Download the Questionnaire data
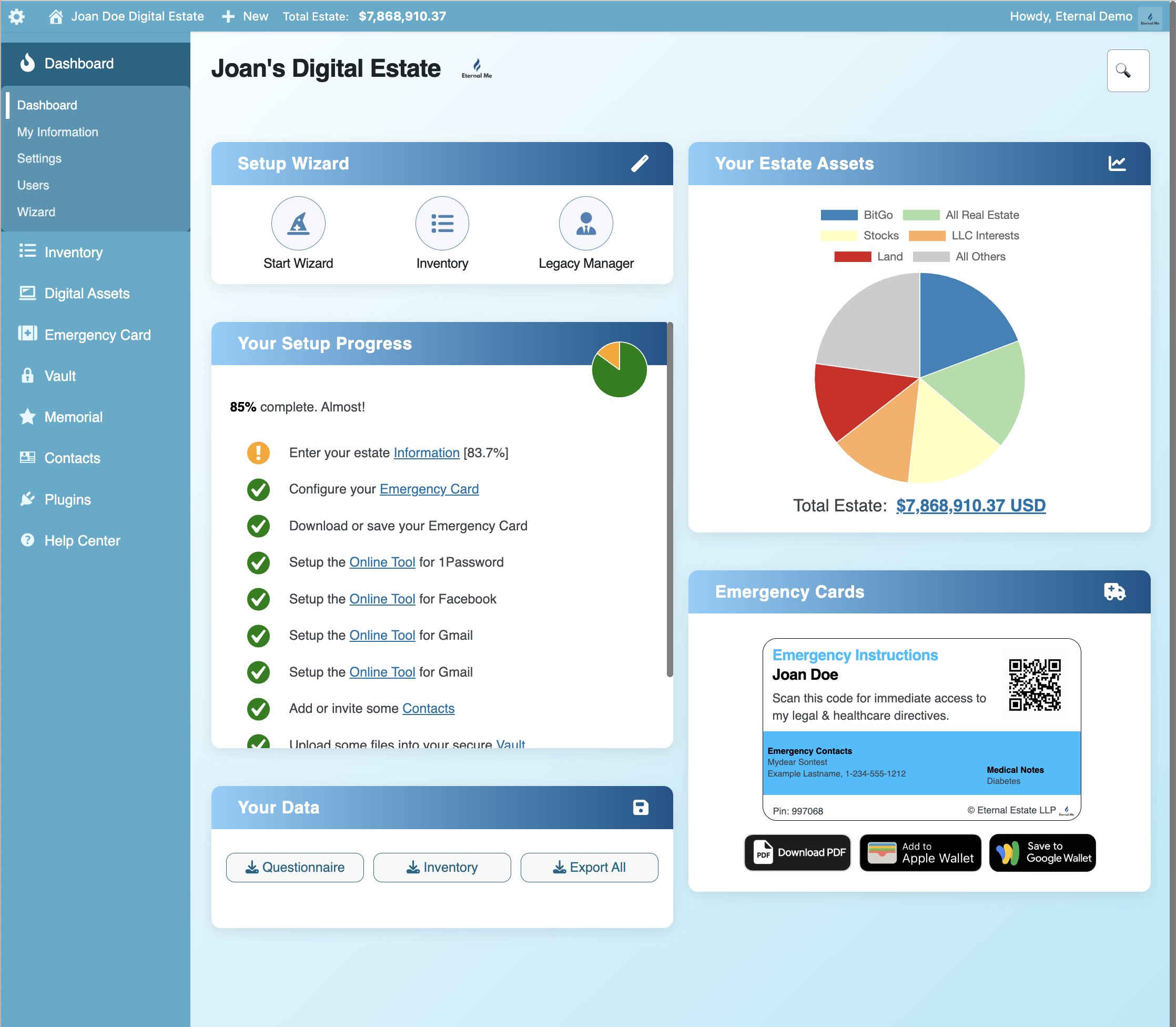The image size is (1176, 1027). click(295, 867)
